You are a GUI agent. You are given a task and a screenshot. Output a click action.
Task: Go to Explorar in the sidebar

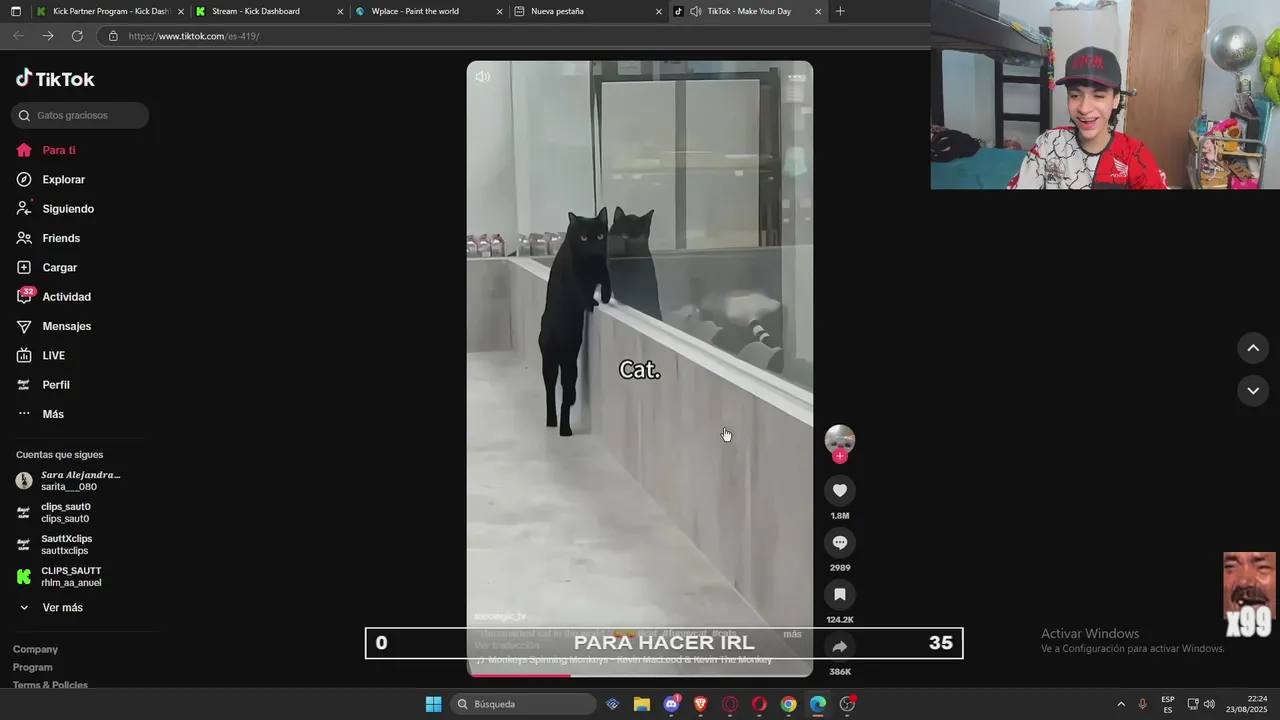pos(51,180)
